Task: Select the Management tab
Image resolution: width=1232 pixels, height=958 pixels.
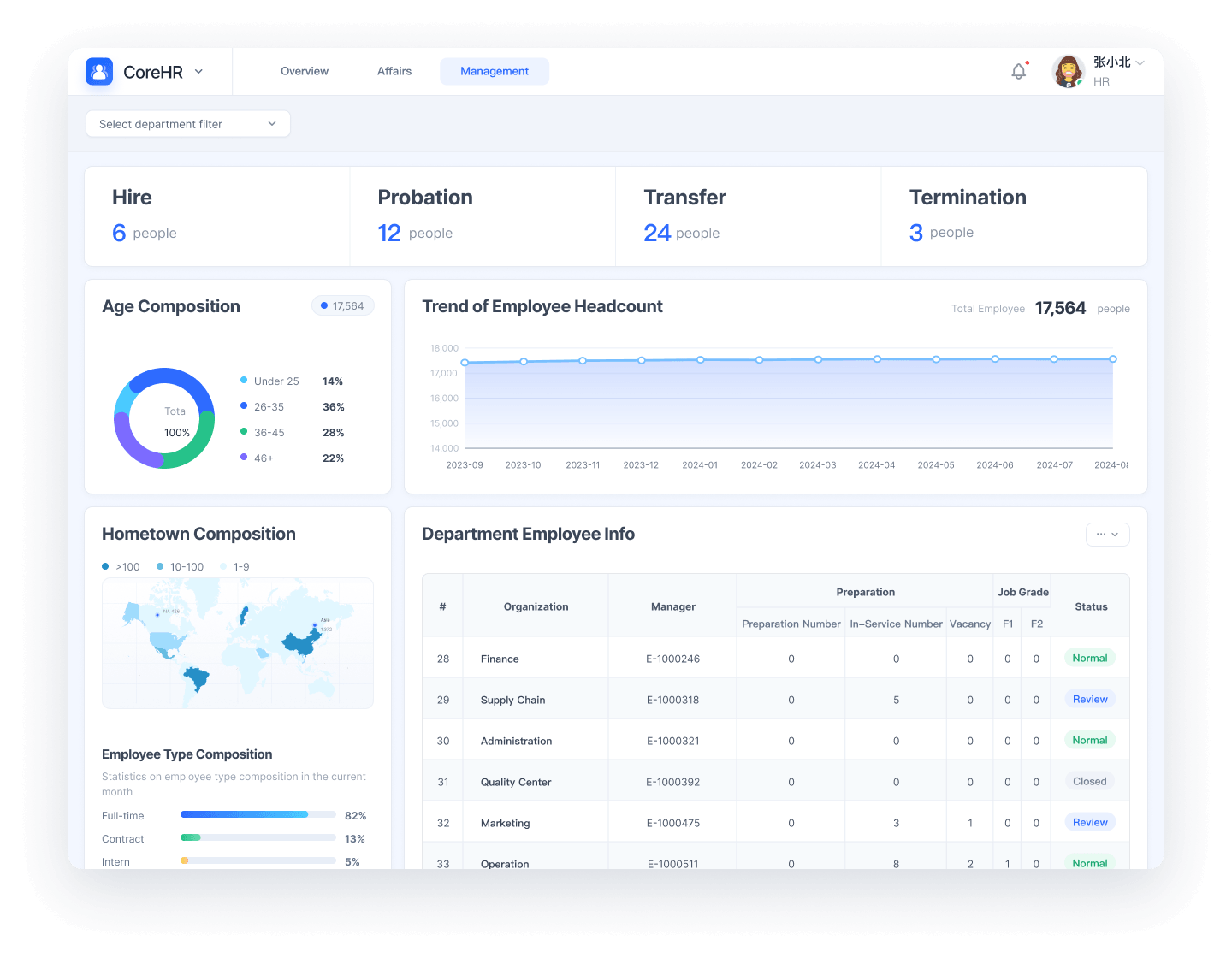Action: coord(495,71)
